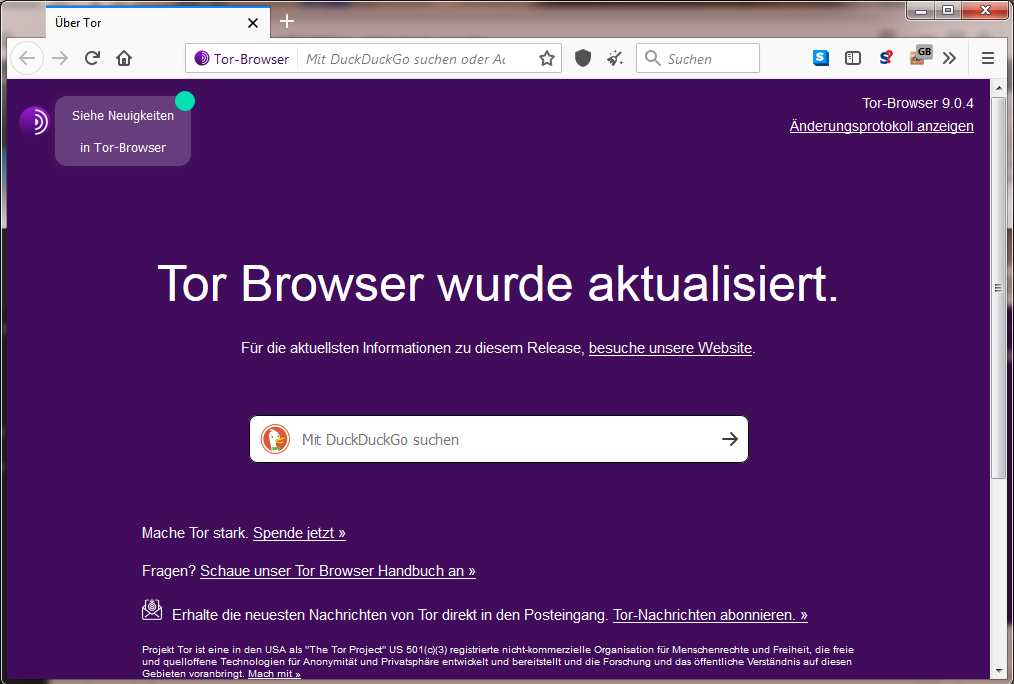Open Schaue unser Tor Browser Handbuch an link

click(x=338, y=571)
